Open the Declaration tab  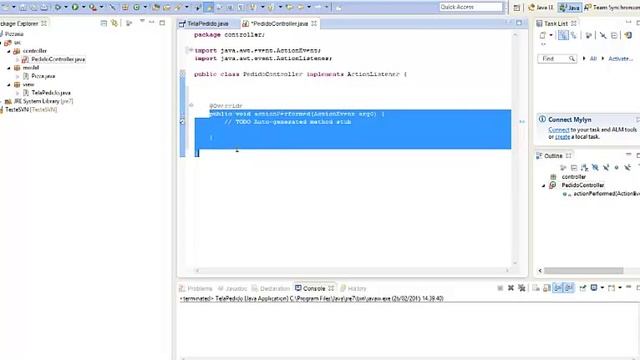tap(270, 289)
